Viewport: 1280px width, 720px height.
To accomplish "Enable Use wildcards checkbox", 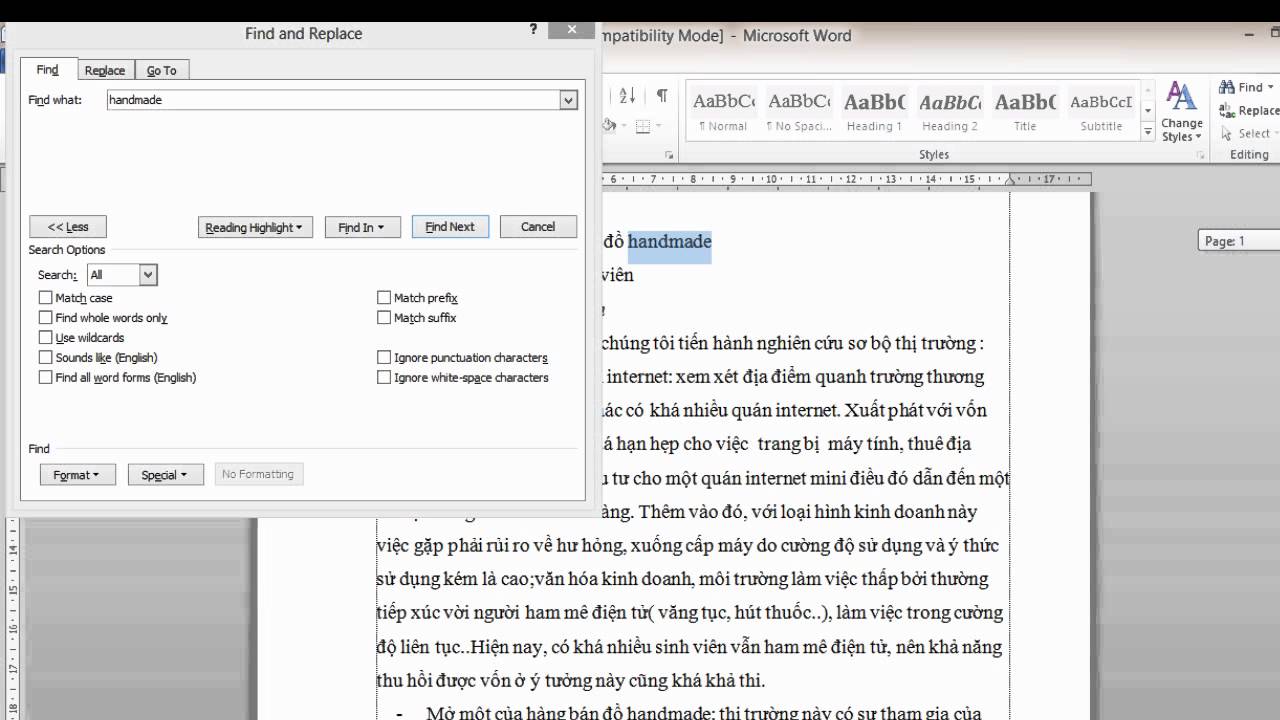I will (x=45, y=337).
